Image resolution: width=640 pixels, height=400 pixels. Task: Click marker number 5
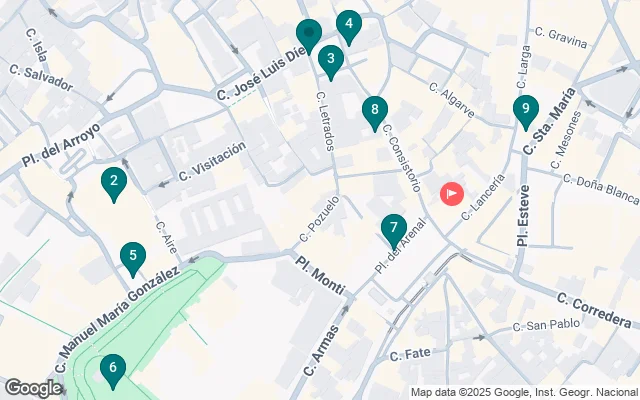point(133,258)
